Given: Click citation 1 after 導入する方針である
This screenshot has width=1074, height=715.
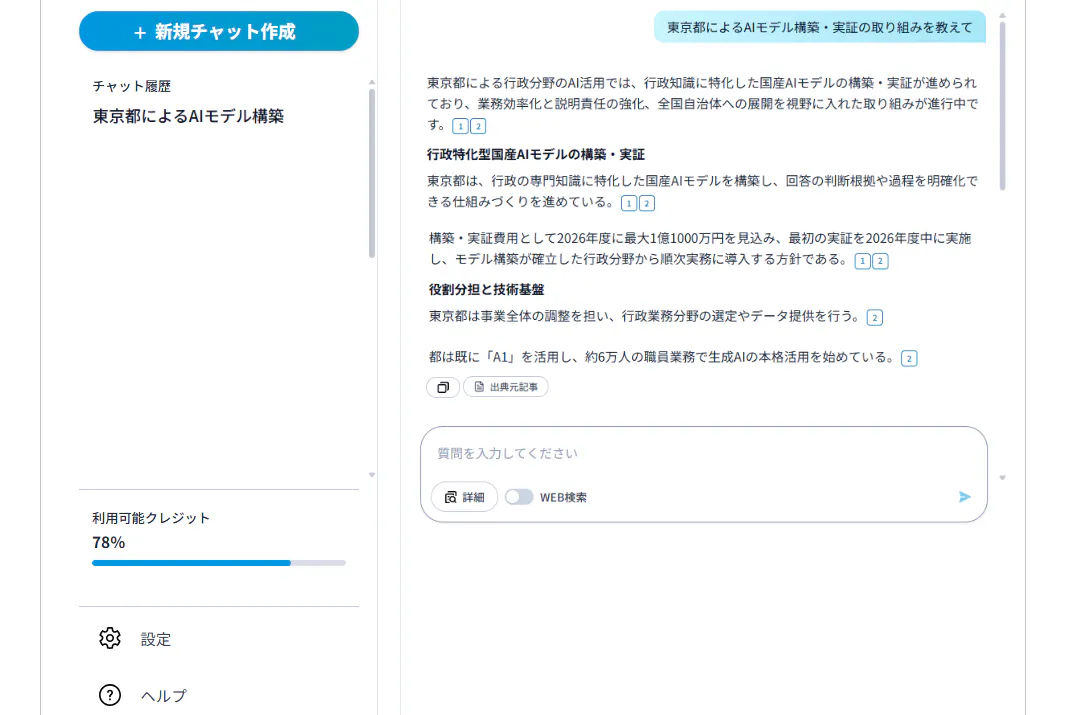Looking at the screenshot, I should click(862, 261).
